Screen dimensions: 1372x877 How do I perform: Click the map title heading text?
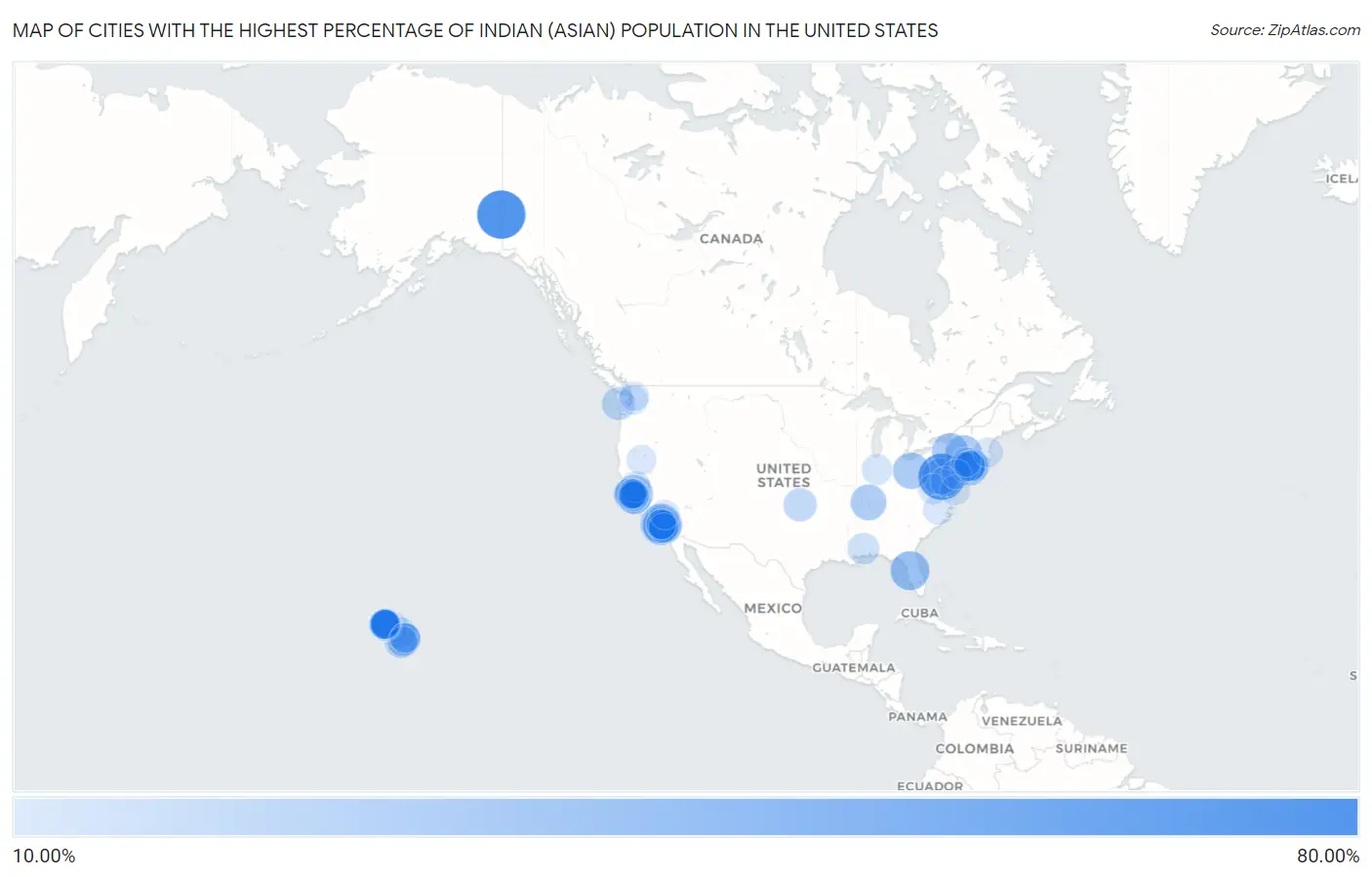point(475,30)
